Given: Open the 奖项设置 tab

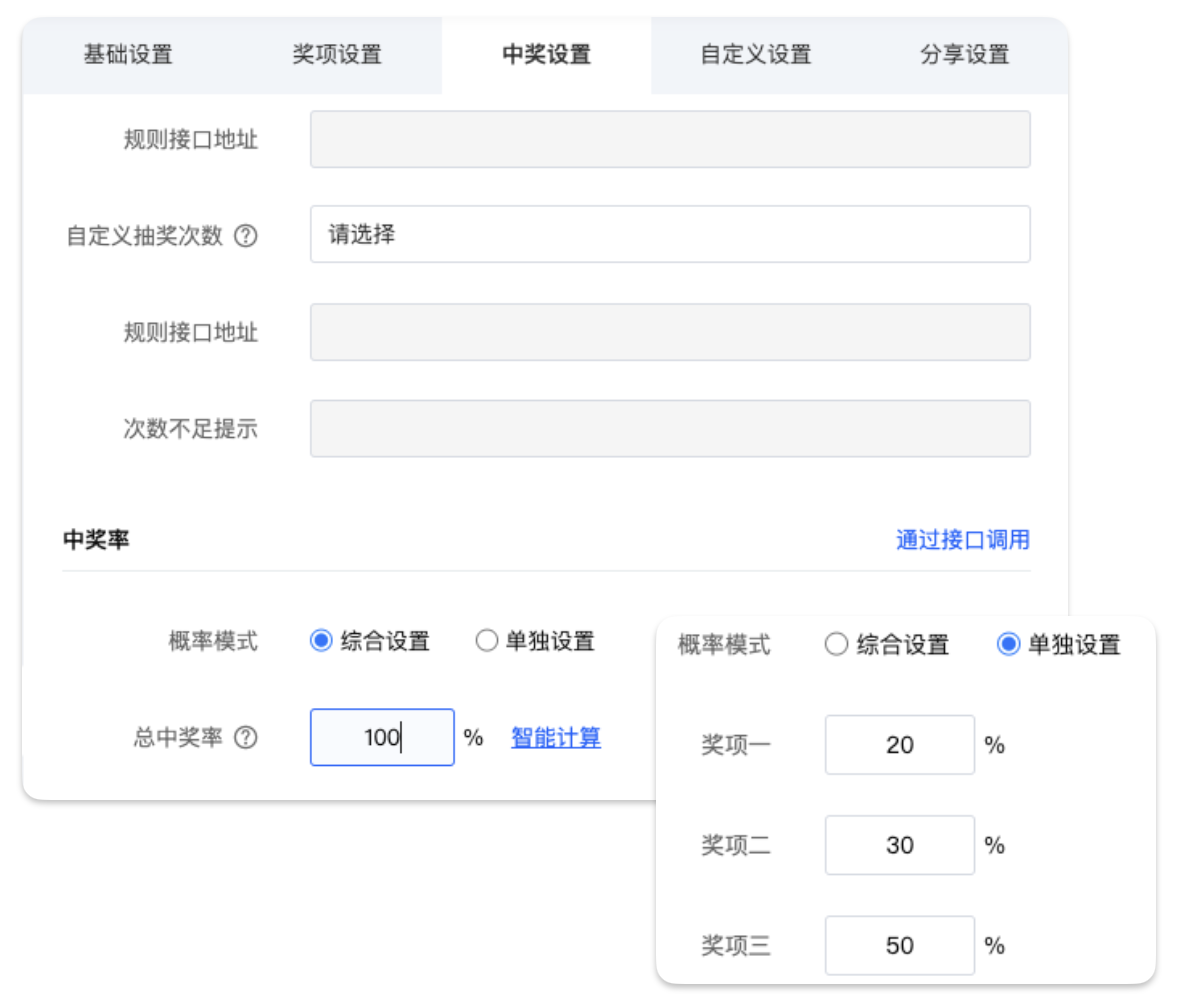Looking at the screenshot, I should pyautogui.click(x=337, y=55).
